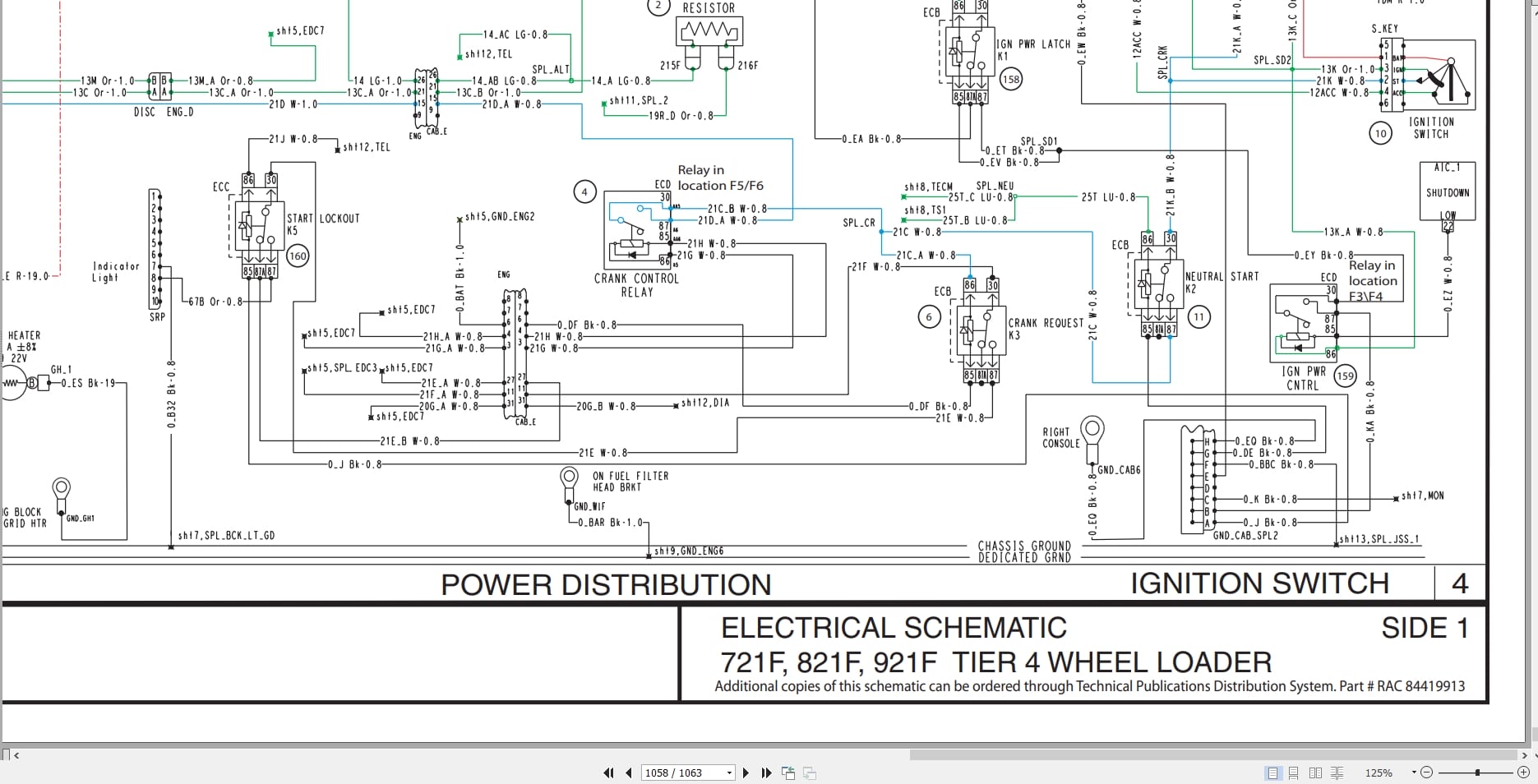
Task: Click the continuous facing pages layout icon
Action: click(1337, 772)
